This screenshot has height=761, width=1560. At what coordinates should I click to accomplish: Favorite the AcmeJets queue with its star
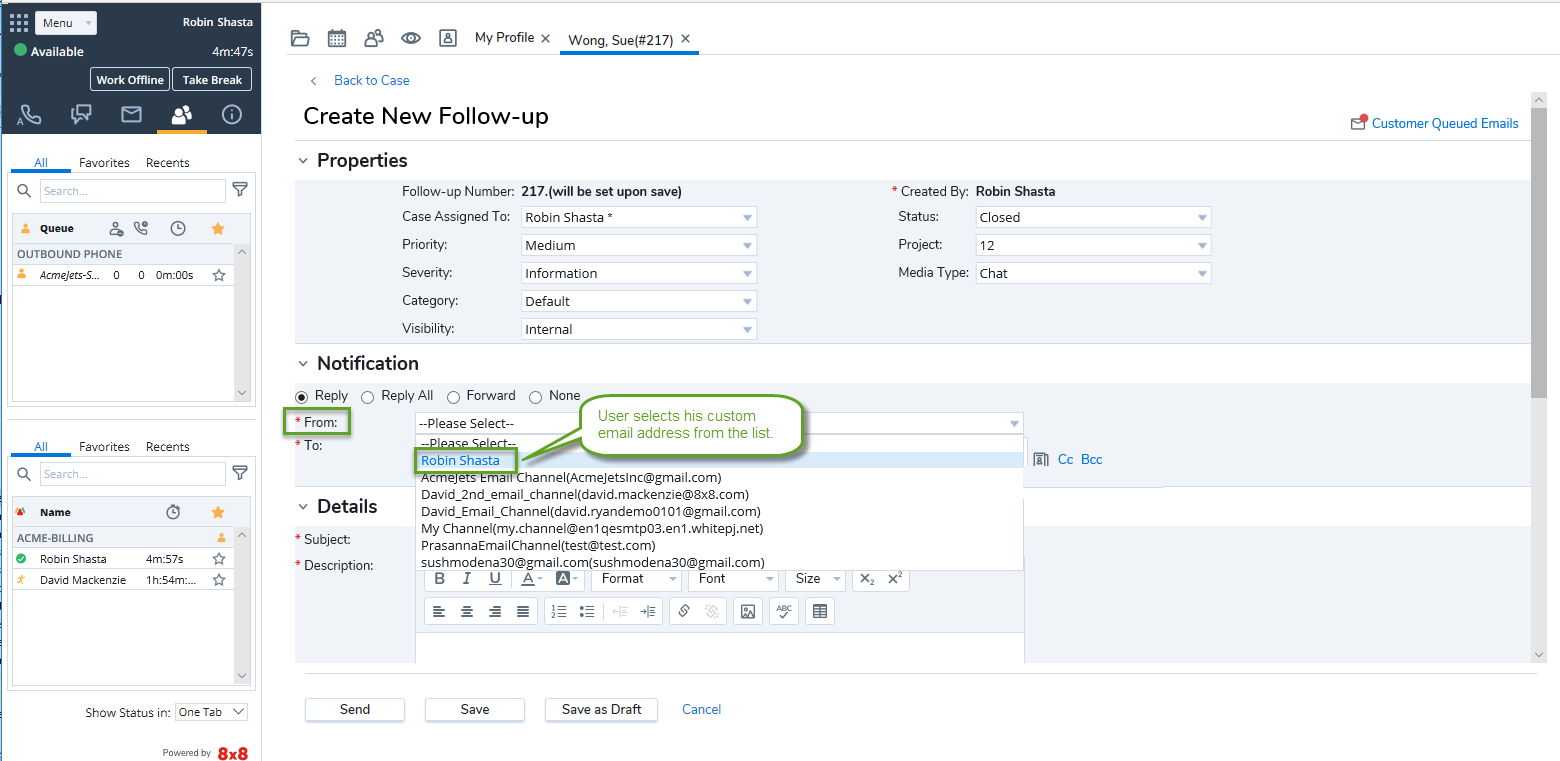tap(219, 275)
